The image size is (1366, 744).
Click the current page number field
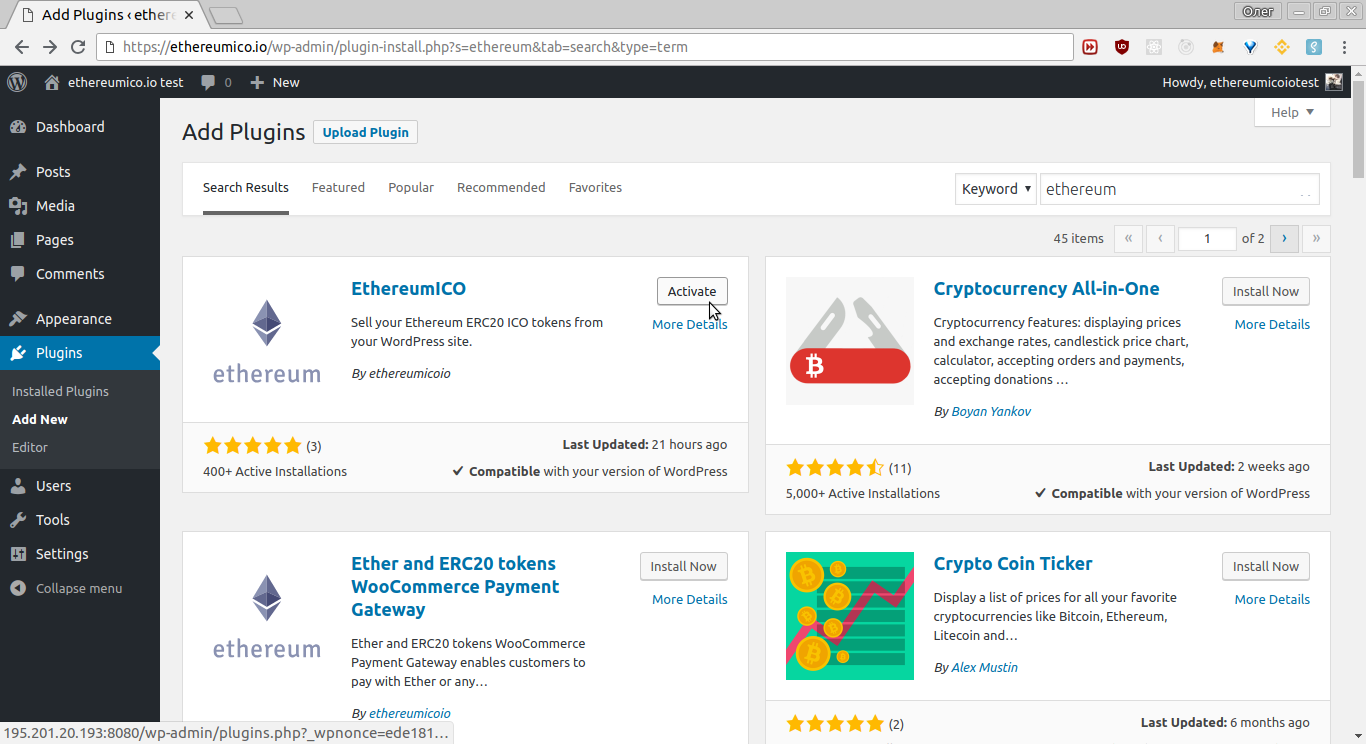coord(1207,238)
